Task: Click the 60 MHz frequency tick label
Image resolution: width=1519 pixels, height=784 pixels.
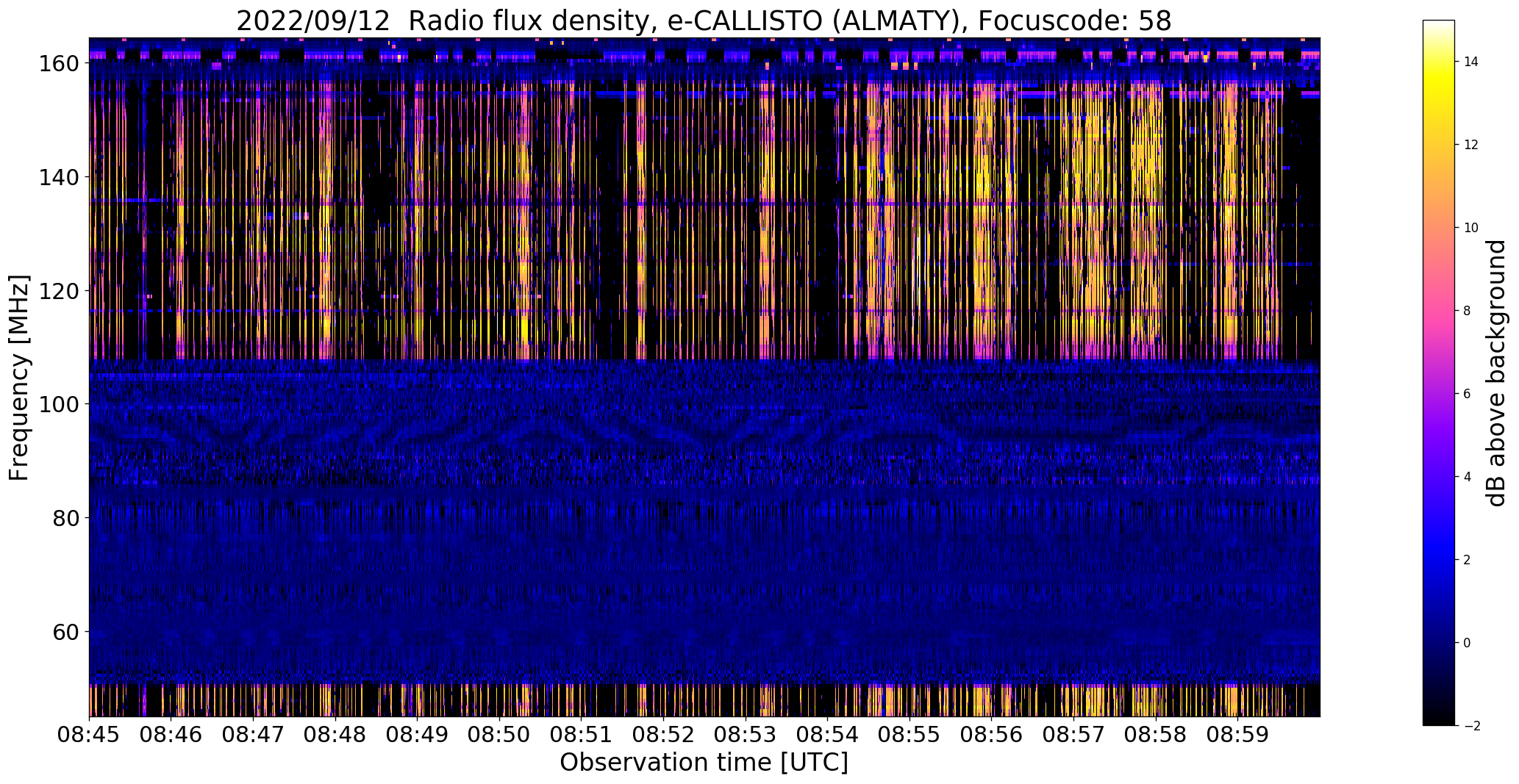Action: pos(66,632)
